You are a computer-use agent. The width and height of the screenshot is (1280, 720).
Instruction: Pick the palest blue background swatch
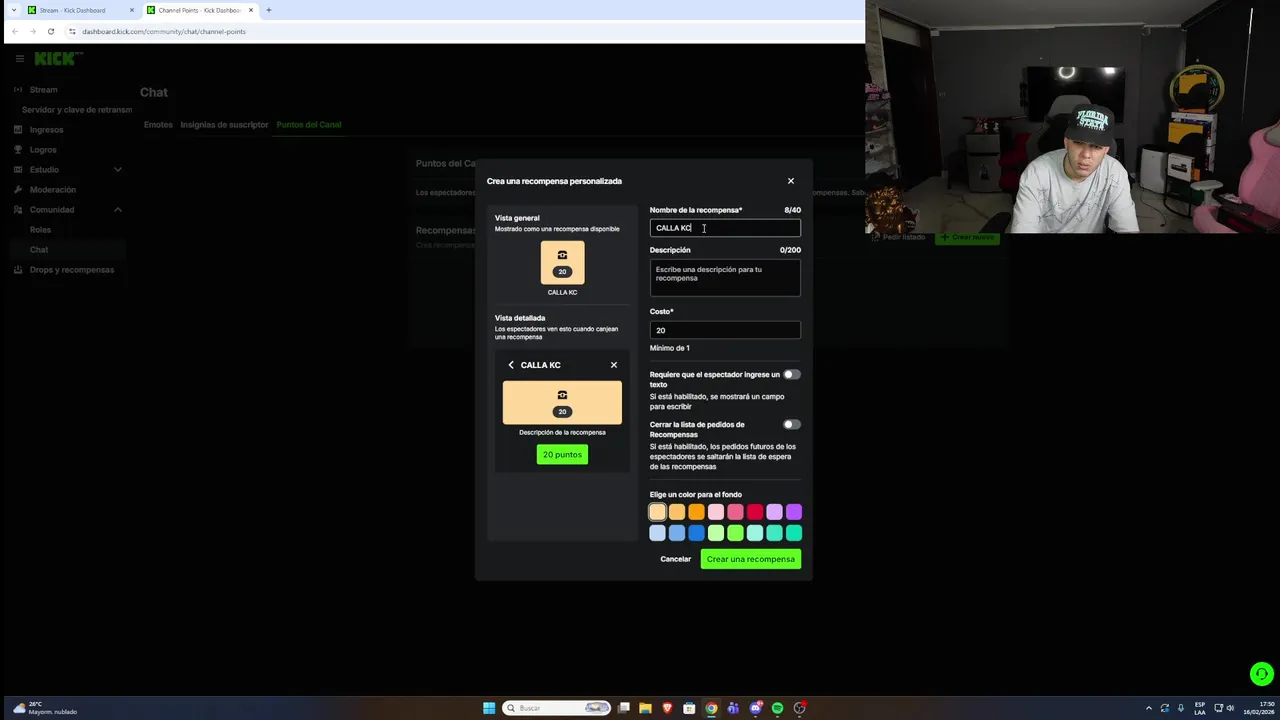[657, 533]
